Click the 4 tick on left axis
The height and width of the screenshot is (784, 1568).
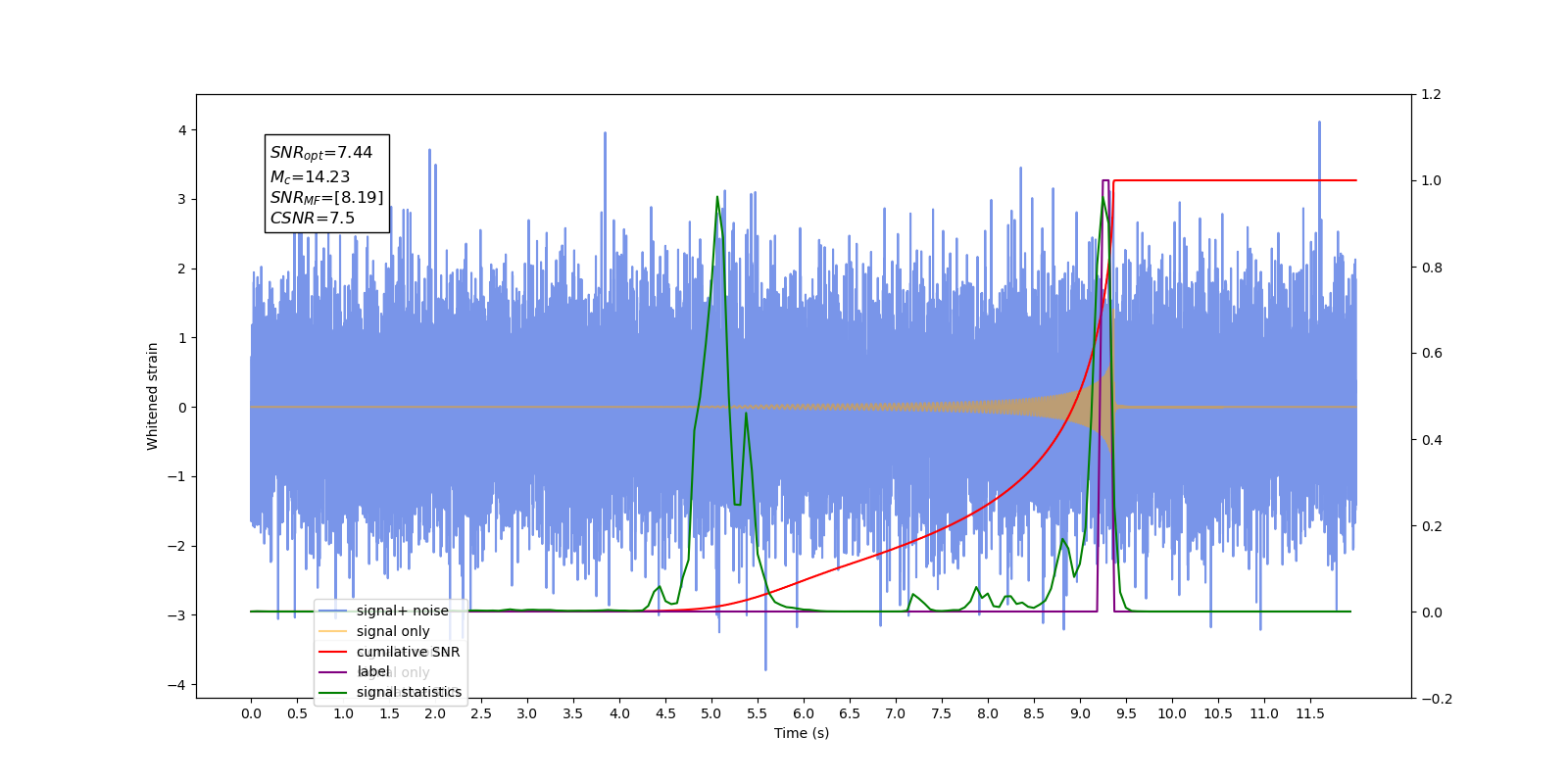182,130
